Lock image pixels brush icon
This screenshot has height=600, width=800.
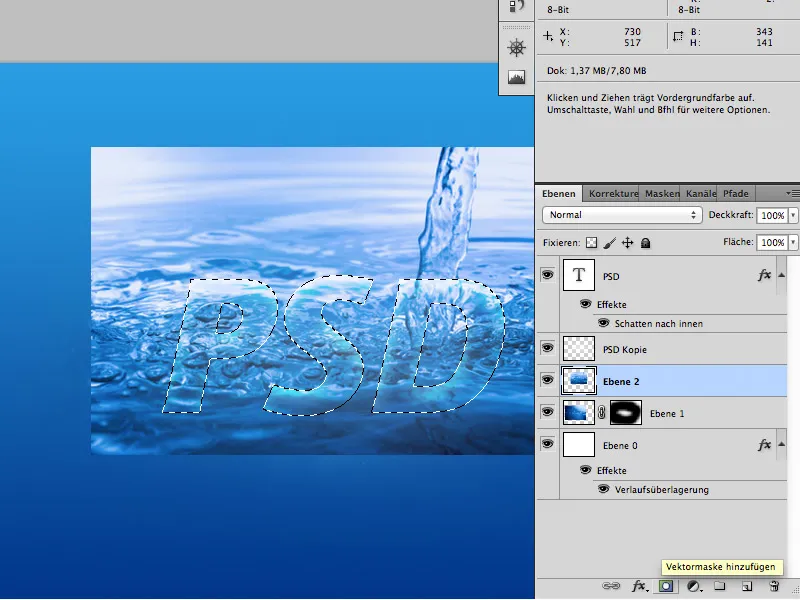pyautogui.click(x=609, y=243)
